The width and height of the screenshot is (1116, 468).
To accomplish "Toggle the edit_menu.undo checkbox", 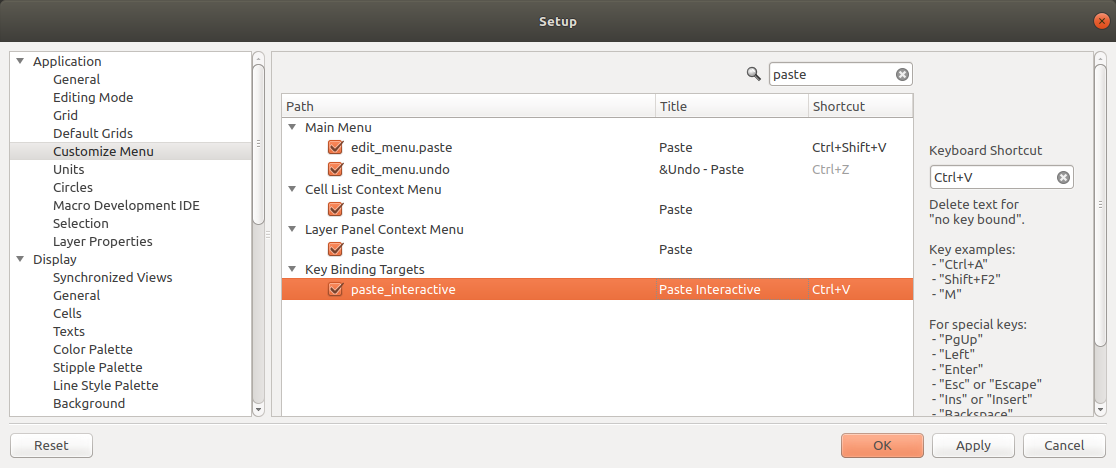I will pyautogui.click(x=336, y=169).
